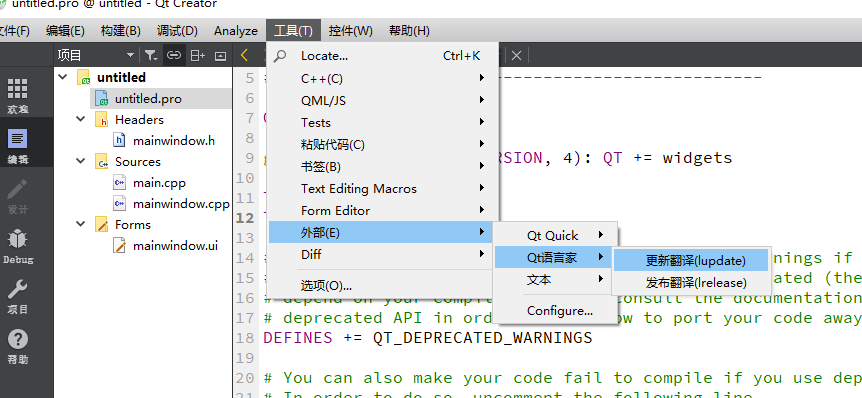Screen dimensions: 862x398
Task: Switch to Debug mode
Action: coord(17,246)
